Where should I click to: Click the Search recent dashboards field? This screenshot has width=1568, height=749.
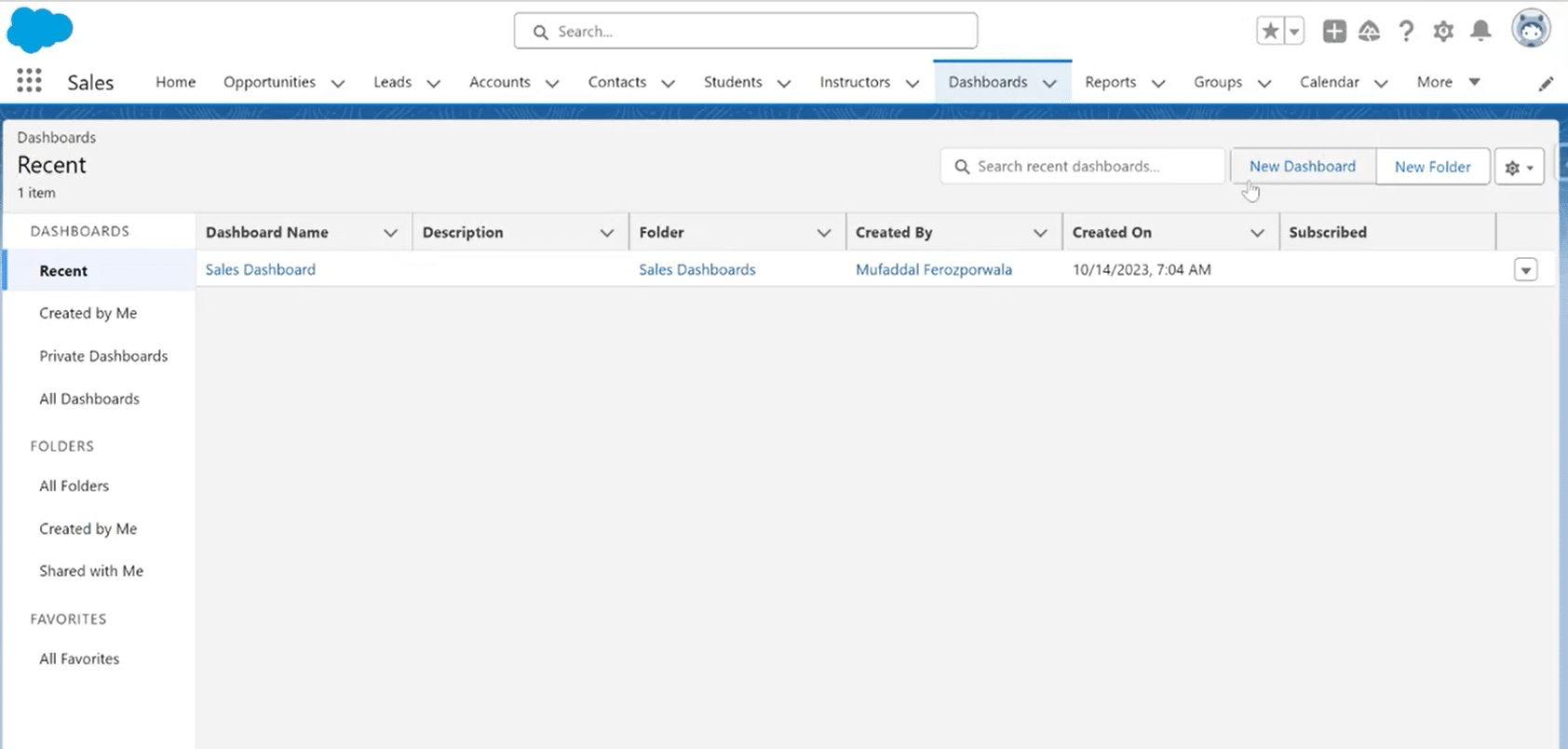(1083, 166)
